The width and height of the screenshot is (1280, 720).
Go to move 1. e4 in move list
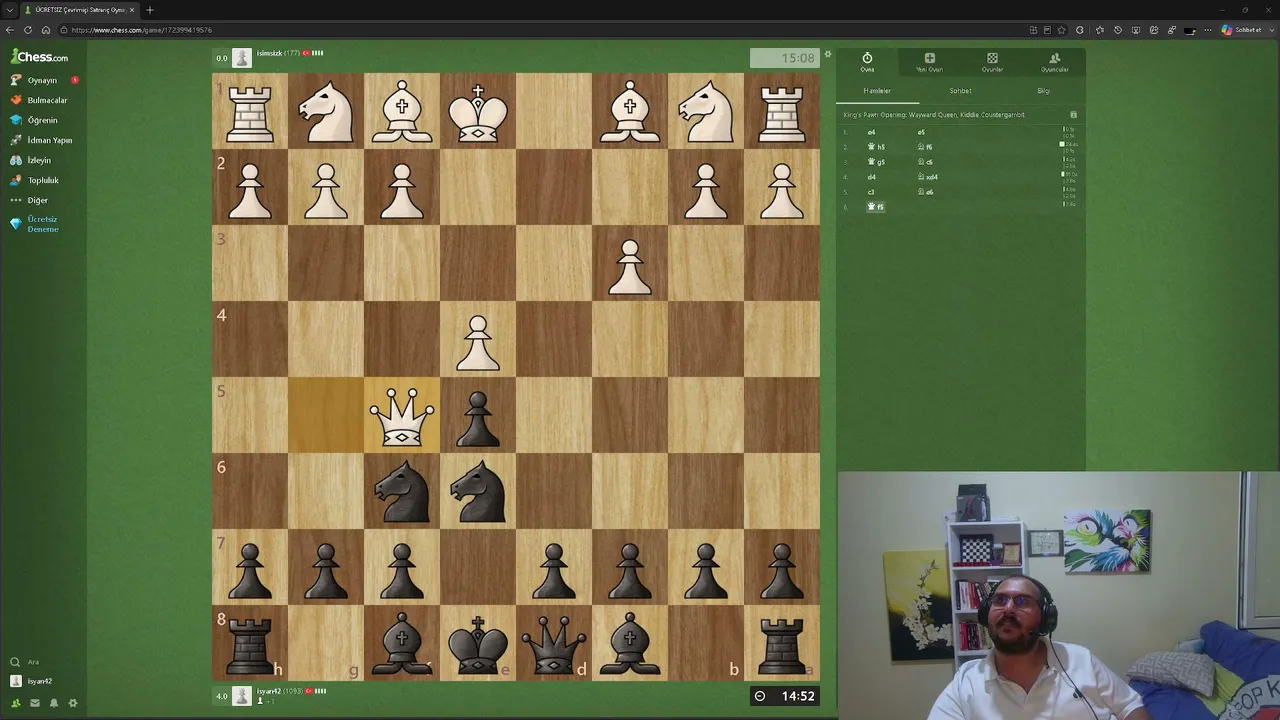[871, 132]
